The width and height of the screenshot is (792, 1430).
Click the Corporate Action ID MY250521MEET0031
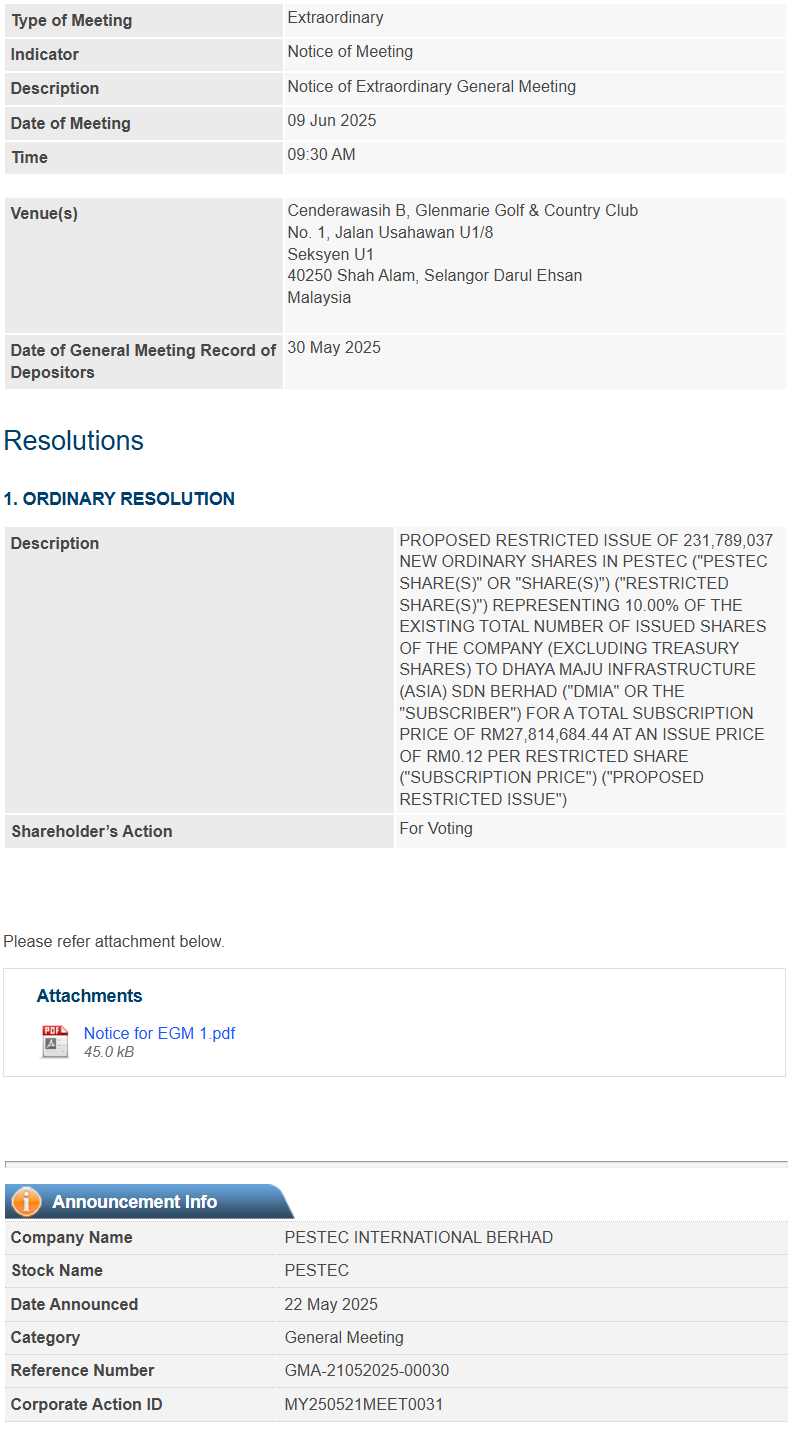[364, 1405]
